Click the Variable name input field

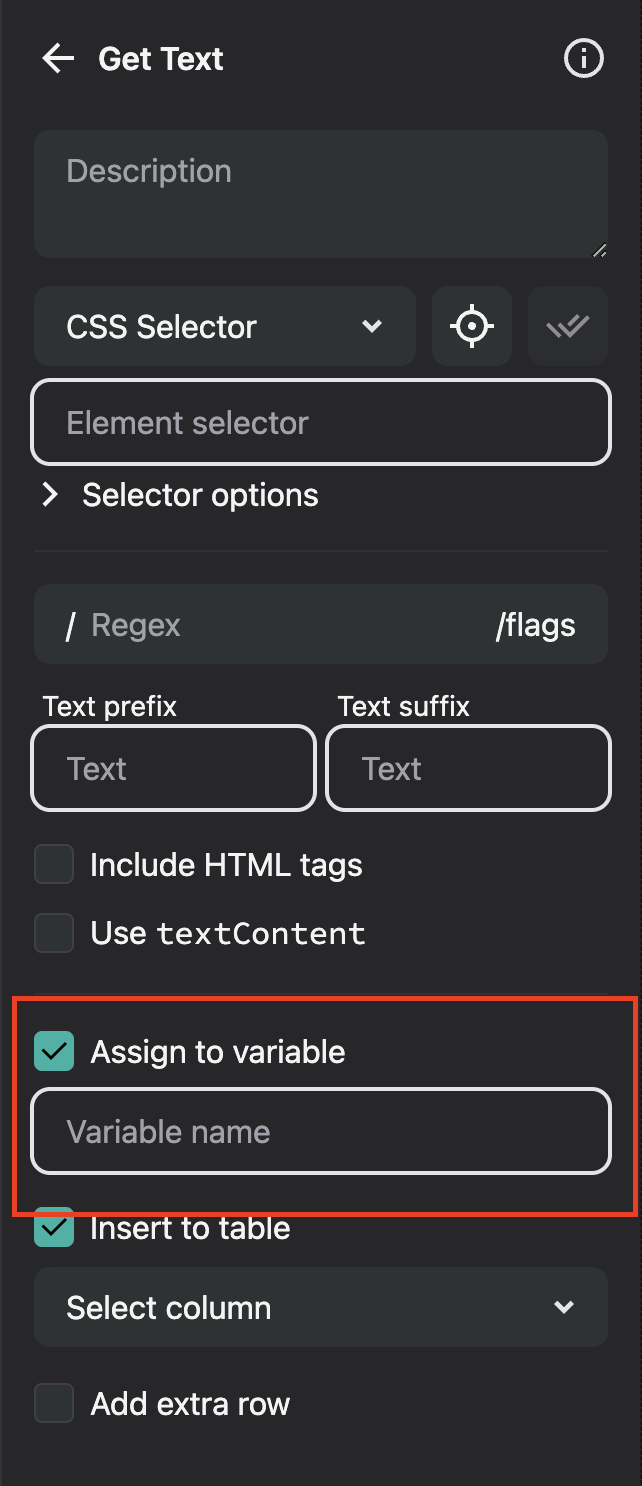321,1131
